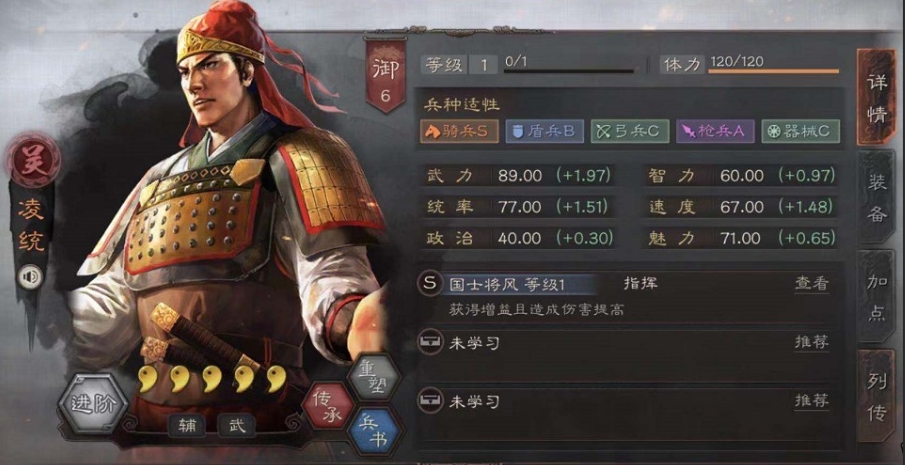Open the 重塑 gray hexagon

(374, 378)
